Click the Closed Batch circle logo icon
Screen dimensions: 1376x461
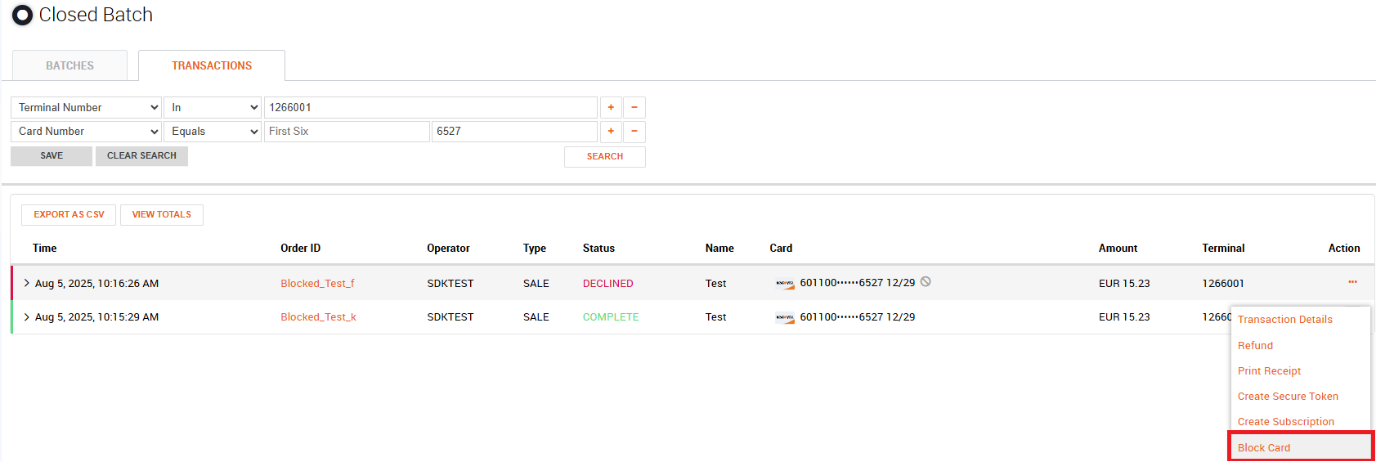(x=22, y=16)
